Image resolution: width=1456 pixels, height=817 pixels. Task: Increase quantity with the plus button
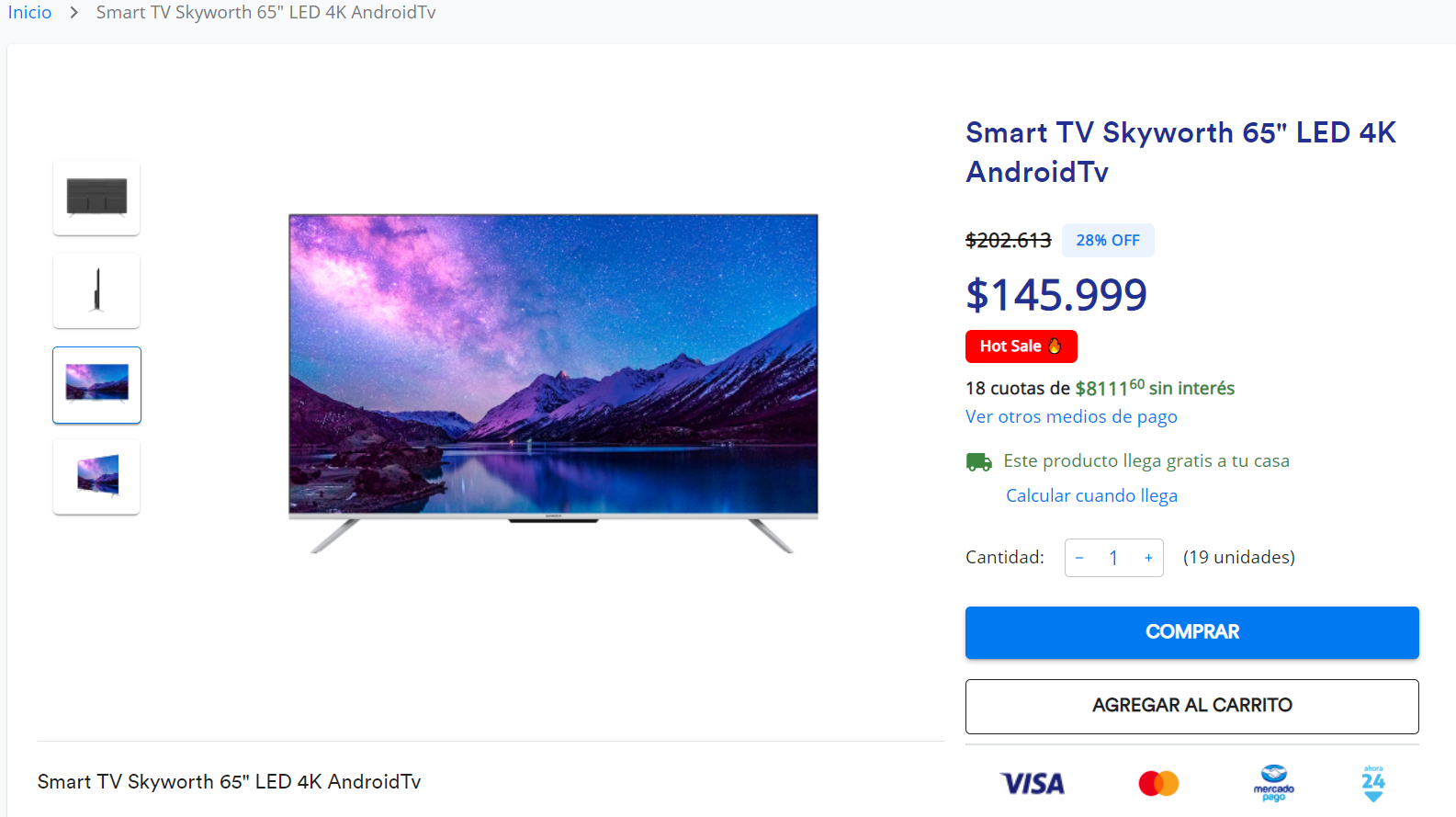pos(1148,558)
